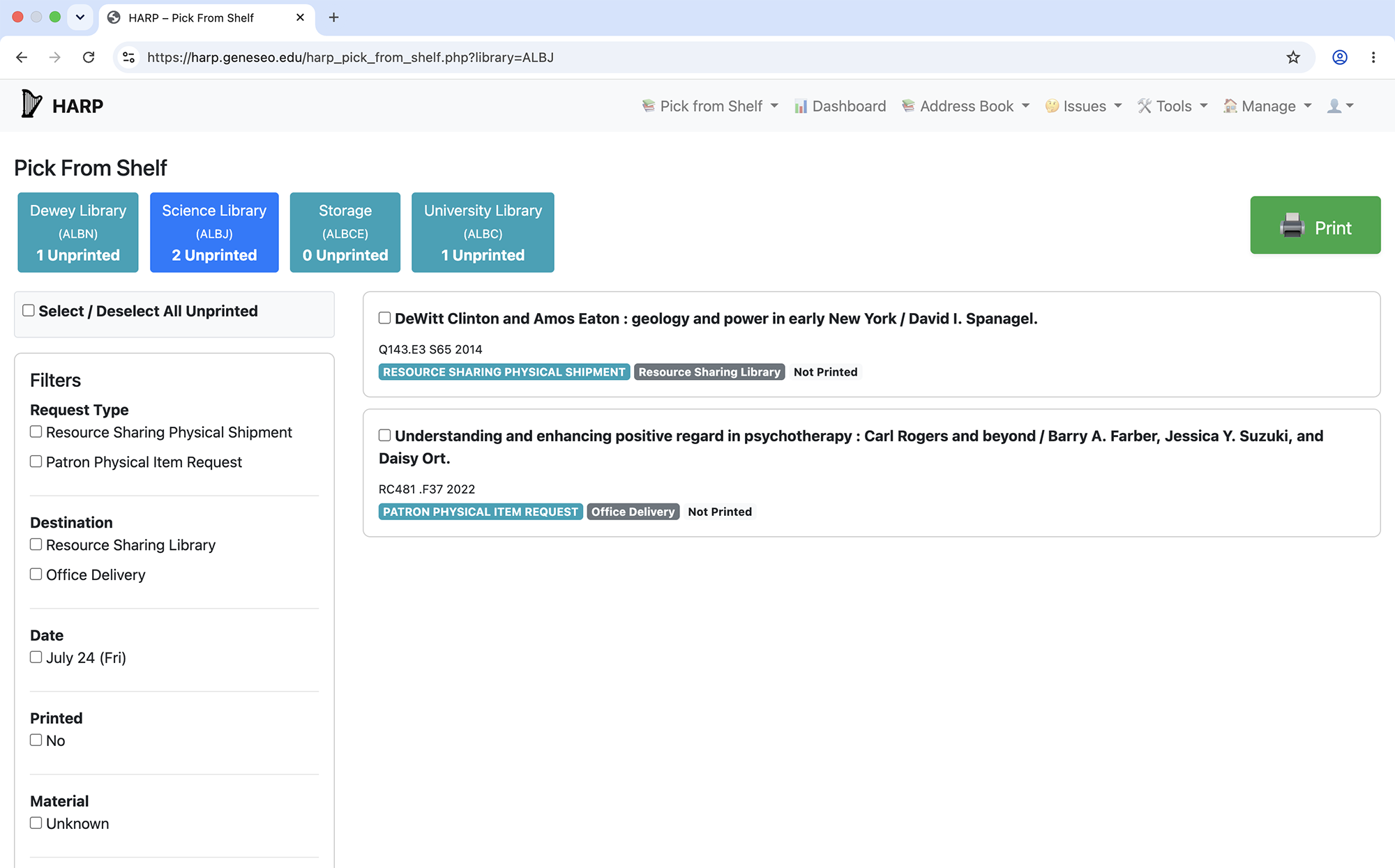Image resolution: width=1395 pixels, height=868 pixels.
Task: Click call number RC481 .F37 2022
Action: [x=427, y=489]
